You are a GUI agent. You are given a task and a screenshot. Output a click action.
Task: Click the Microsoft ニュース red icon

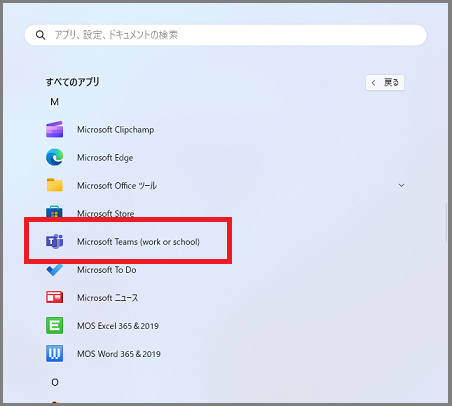tap(54, 297)
